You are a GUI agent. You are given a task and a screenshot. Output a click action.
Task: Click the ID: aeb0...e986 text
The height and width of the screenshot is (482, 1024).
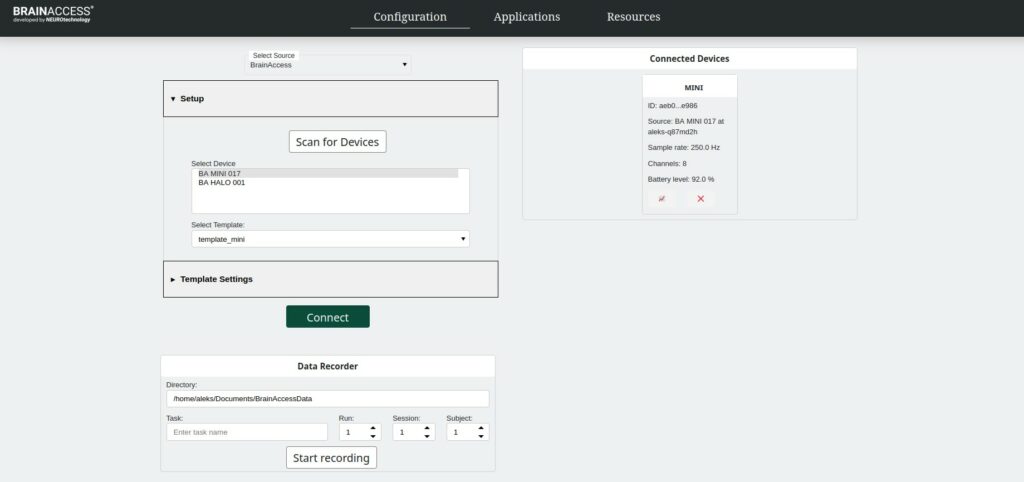point(673,105)
